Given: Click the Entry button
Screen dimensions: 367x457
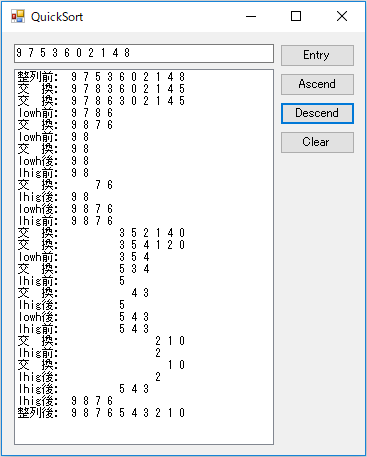Looking at the screenshot, I should (317, 55).
